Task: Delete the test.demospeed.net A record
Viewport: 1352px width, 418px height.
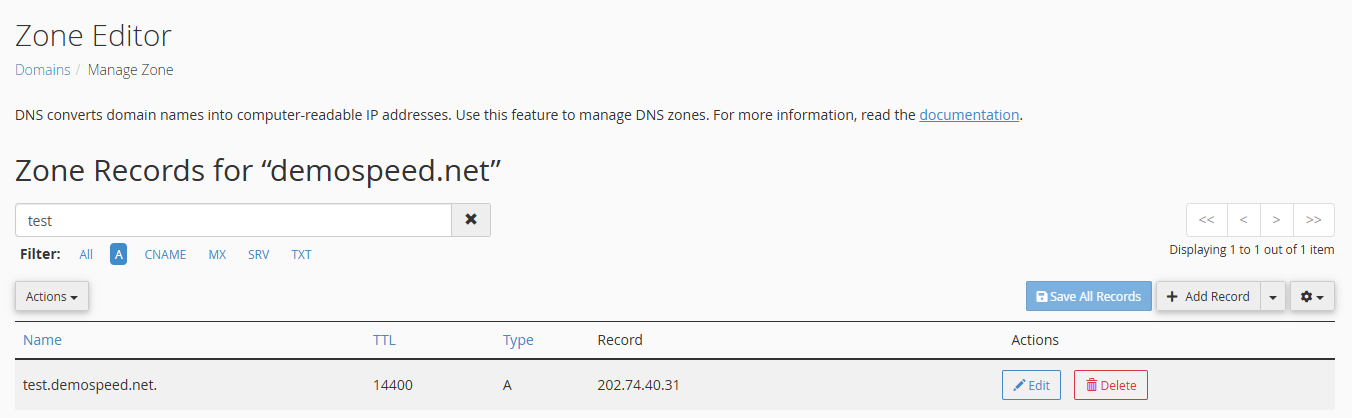Action: point(1111,385)
